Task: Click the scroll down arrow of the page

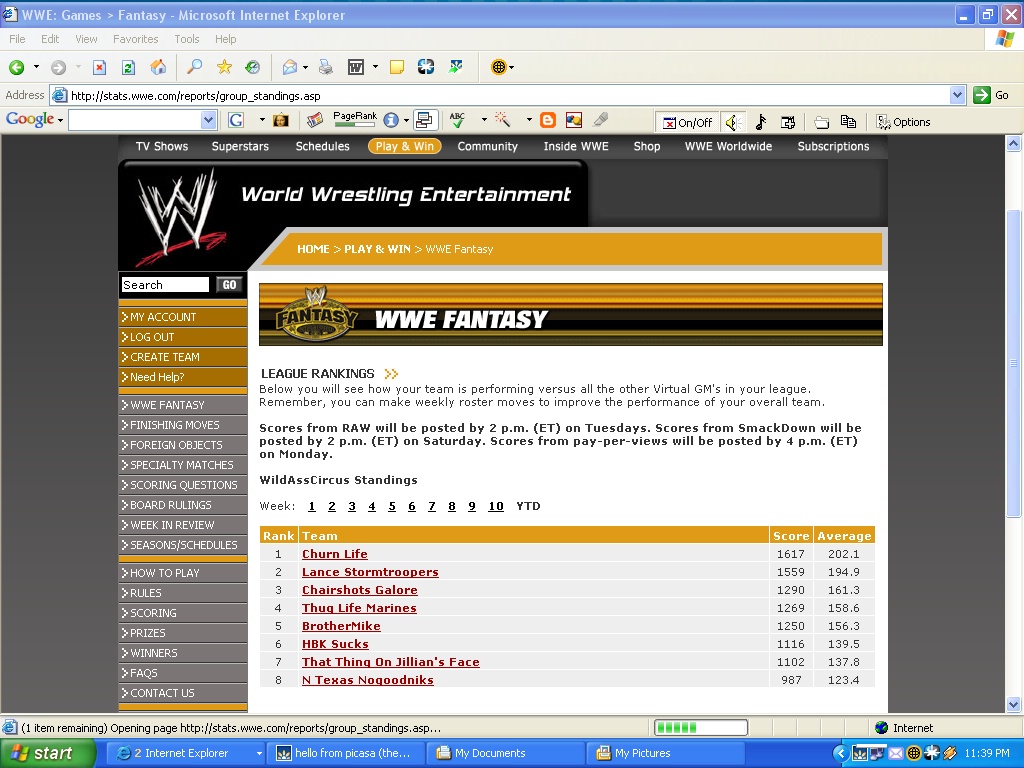Action: point(1013,704)
